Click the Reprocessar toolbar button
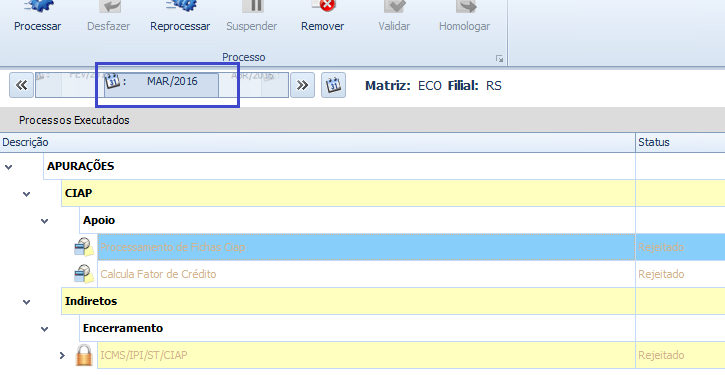The height and width of the screenshot is (375, 725). (x=180, y=17)
